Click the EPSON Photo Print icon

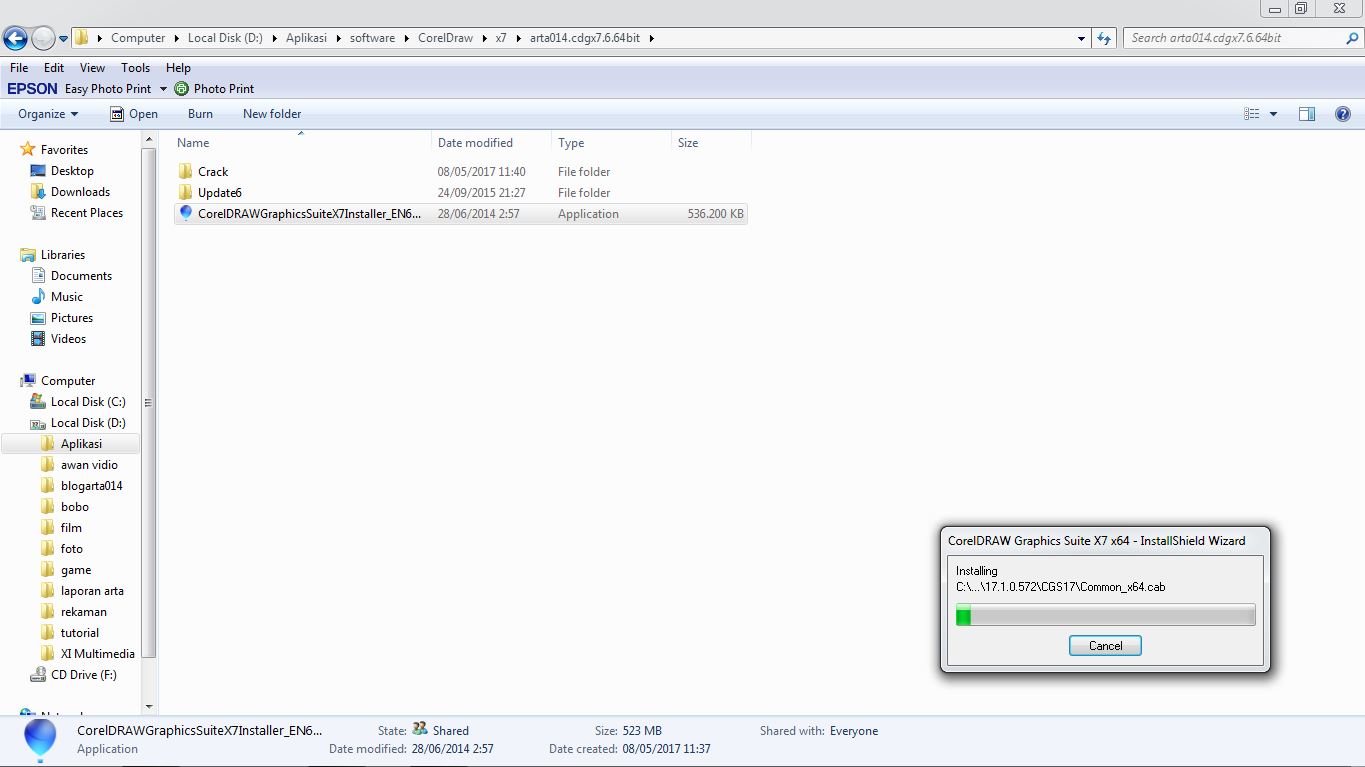(x=181, y=89)
